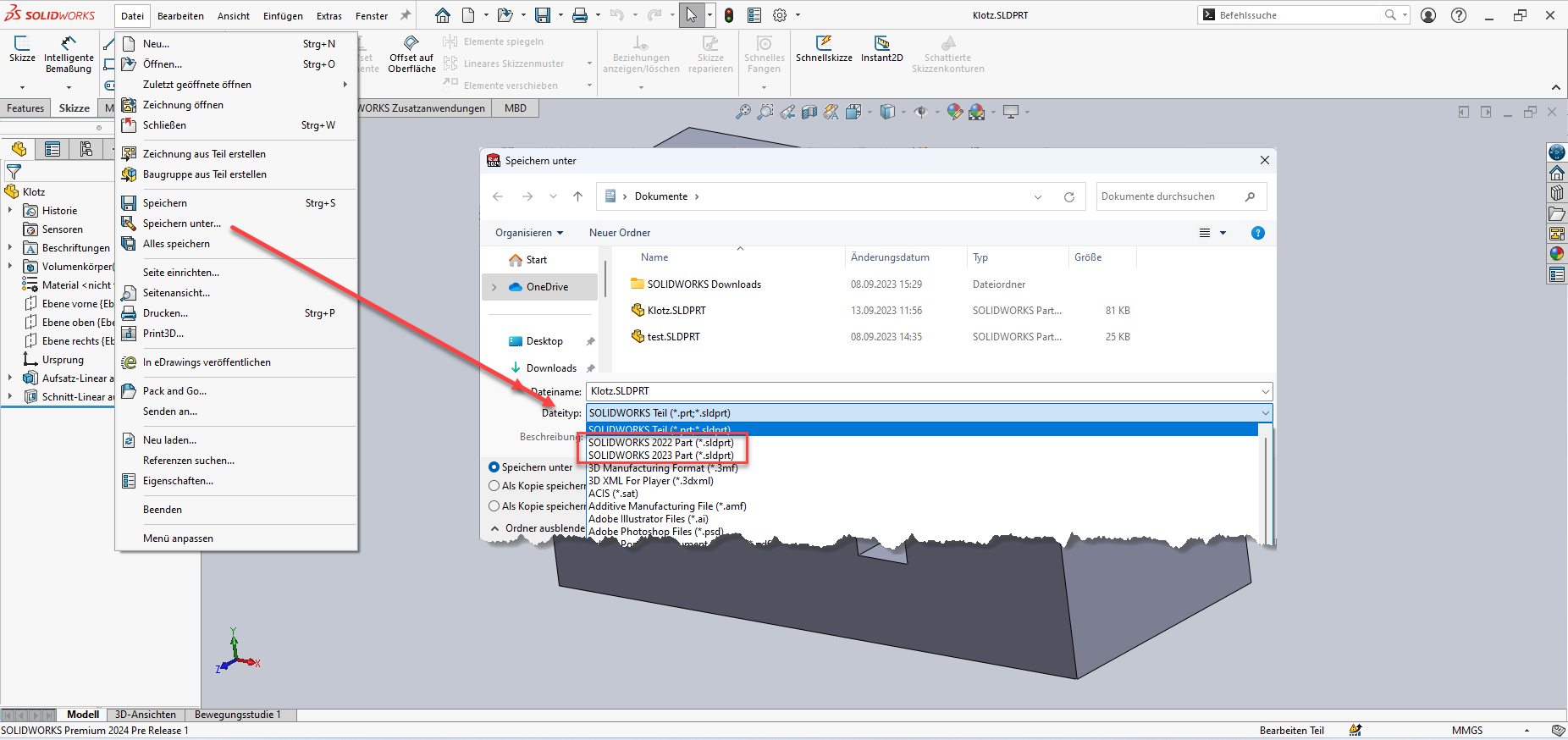Switch to the Skizze tab
Viewport: 1568px width, 740px height.
74,108
